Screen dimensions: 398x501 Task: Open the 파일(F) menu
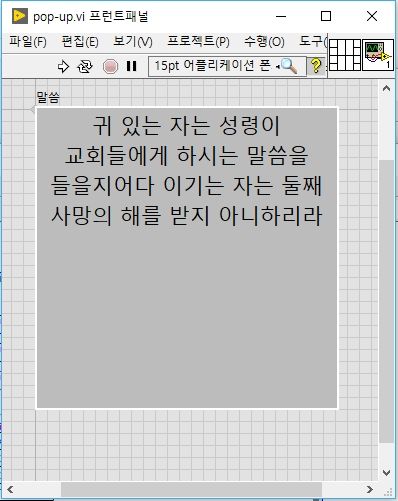point(28,42)
